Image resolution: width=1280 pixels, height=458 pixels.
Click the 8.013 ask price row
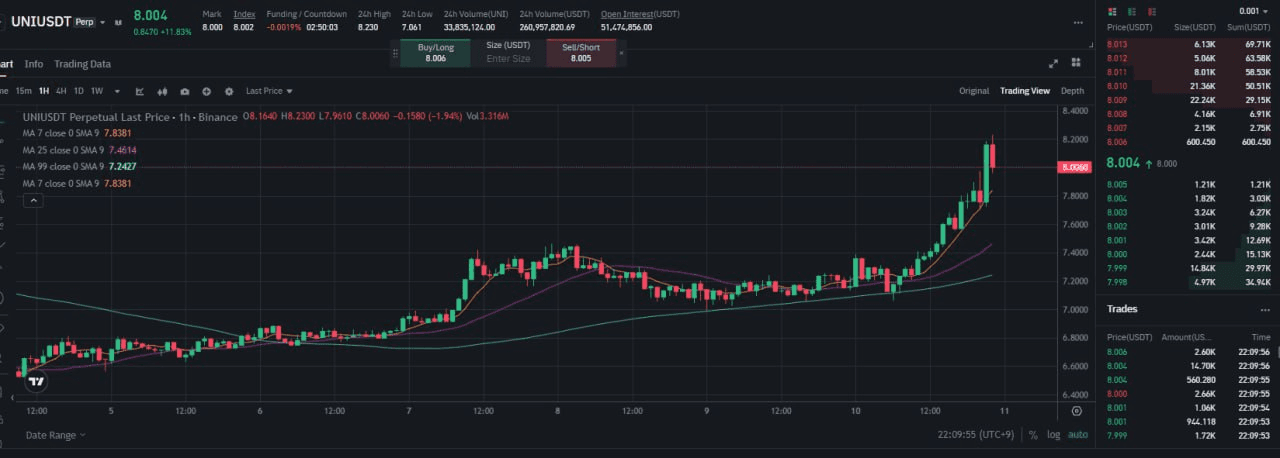coord(1189,45)
